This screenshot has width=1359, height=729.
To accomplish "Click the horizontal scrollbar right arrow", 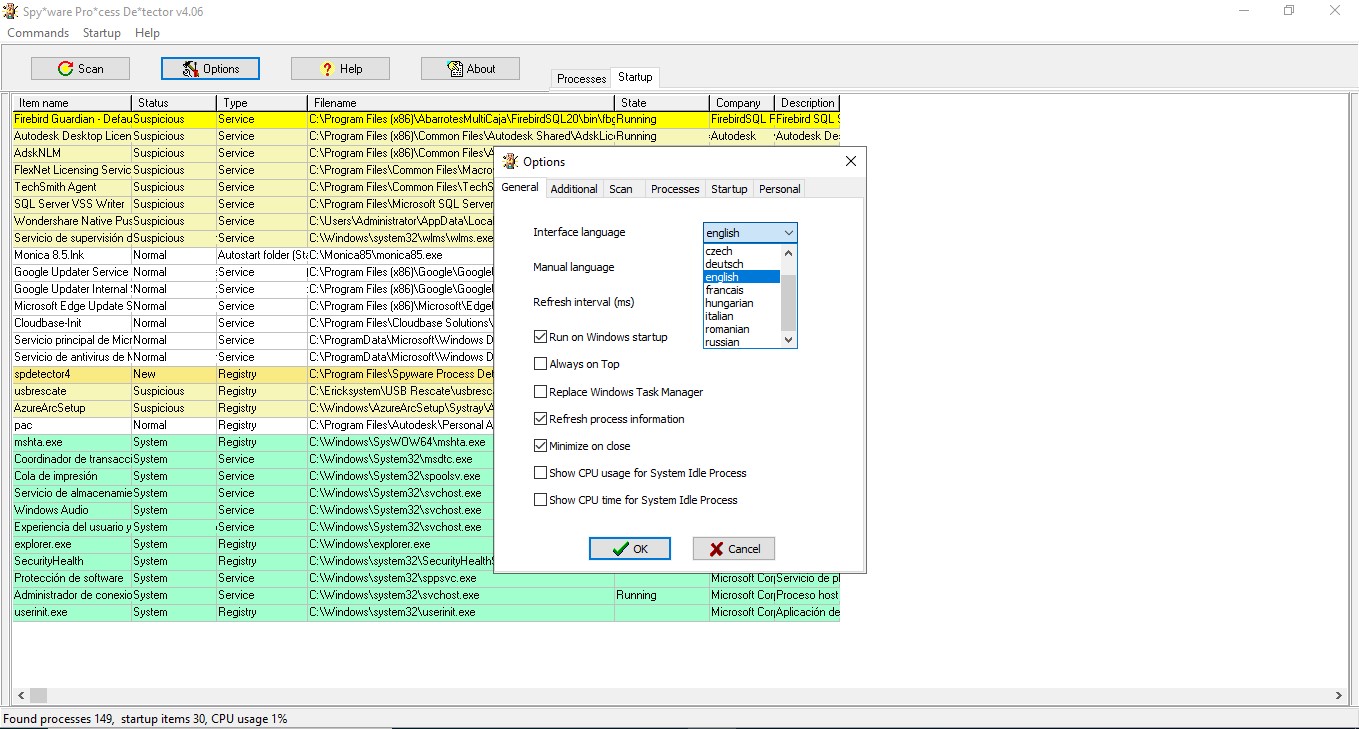I will [x=1340, y=695].
